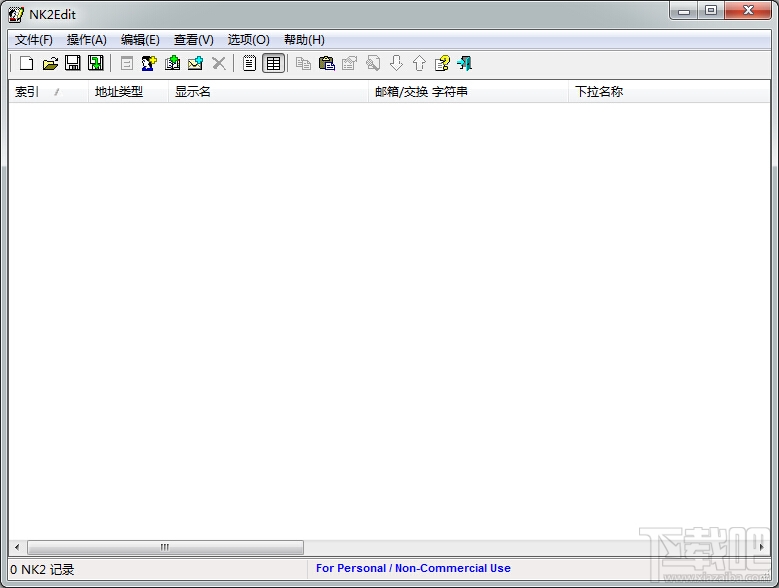Screen dimensions: 779x588
Task: Click the move down arrow icon
Action: tap(396, 63)
